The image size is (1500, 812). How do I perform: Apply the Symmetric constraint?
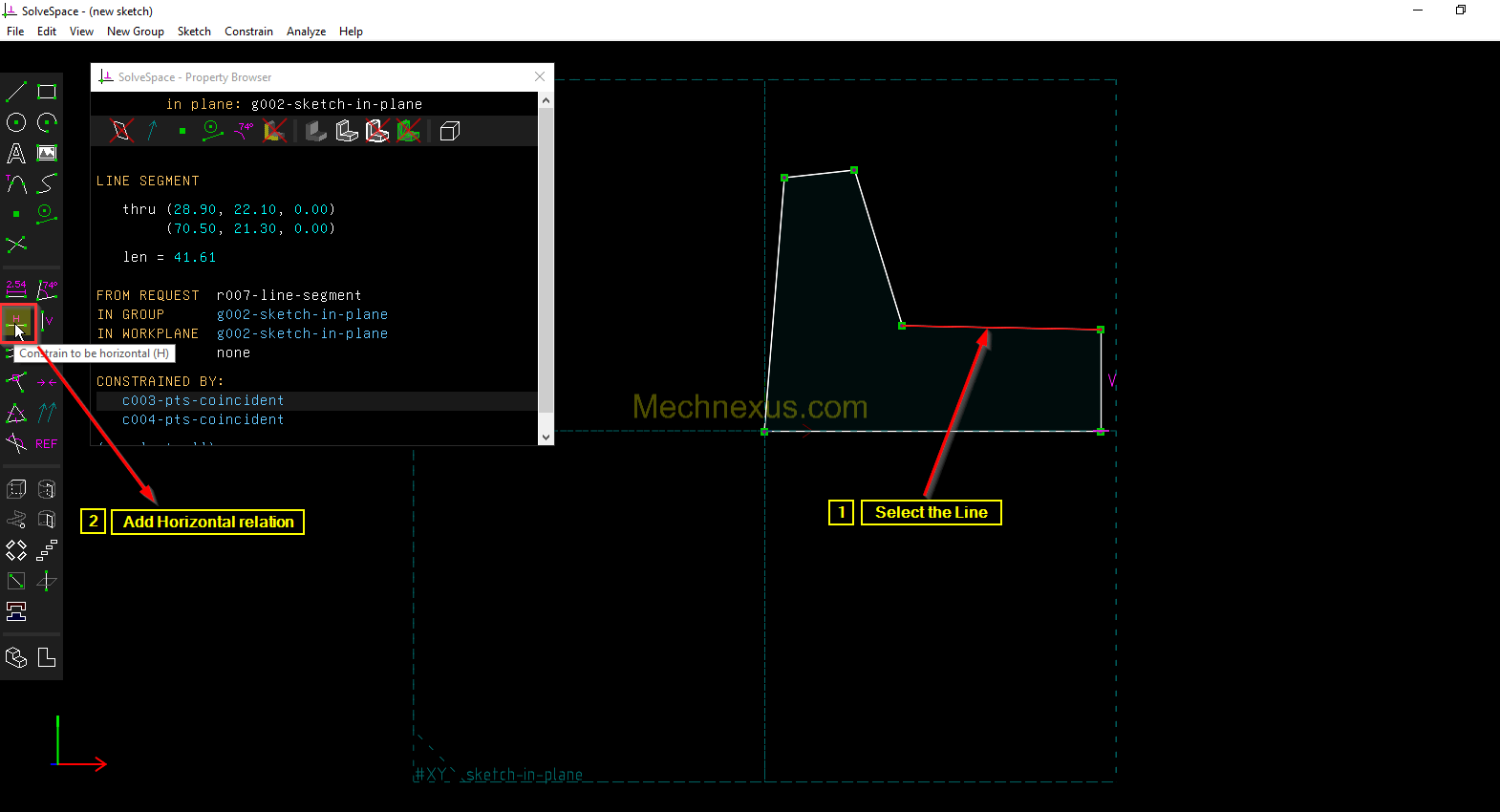click(x=47, y=382)
